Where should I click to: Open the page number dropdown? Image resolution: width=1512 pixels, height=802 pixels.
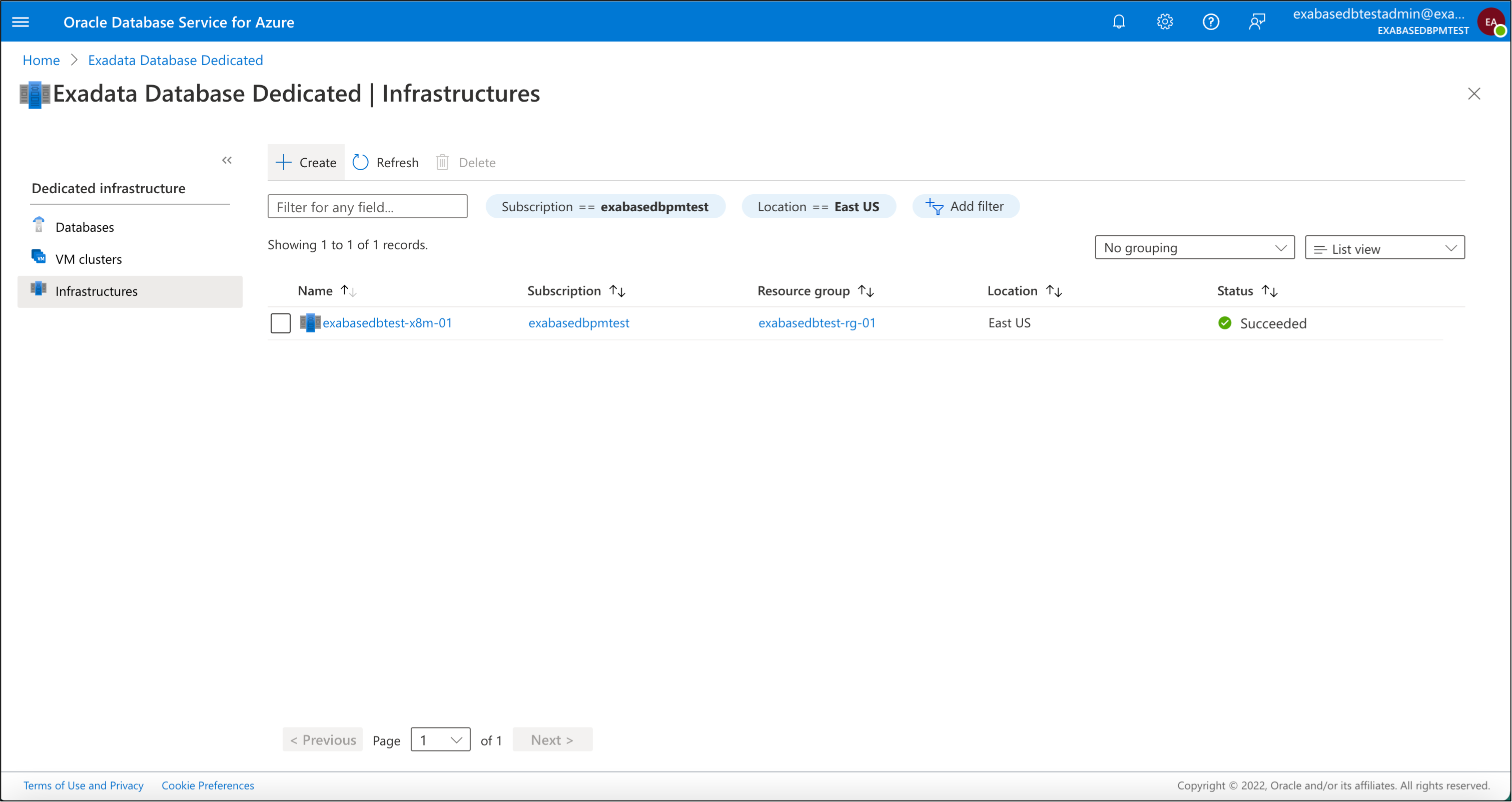[x=440, y=740]
